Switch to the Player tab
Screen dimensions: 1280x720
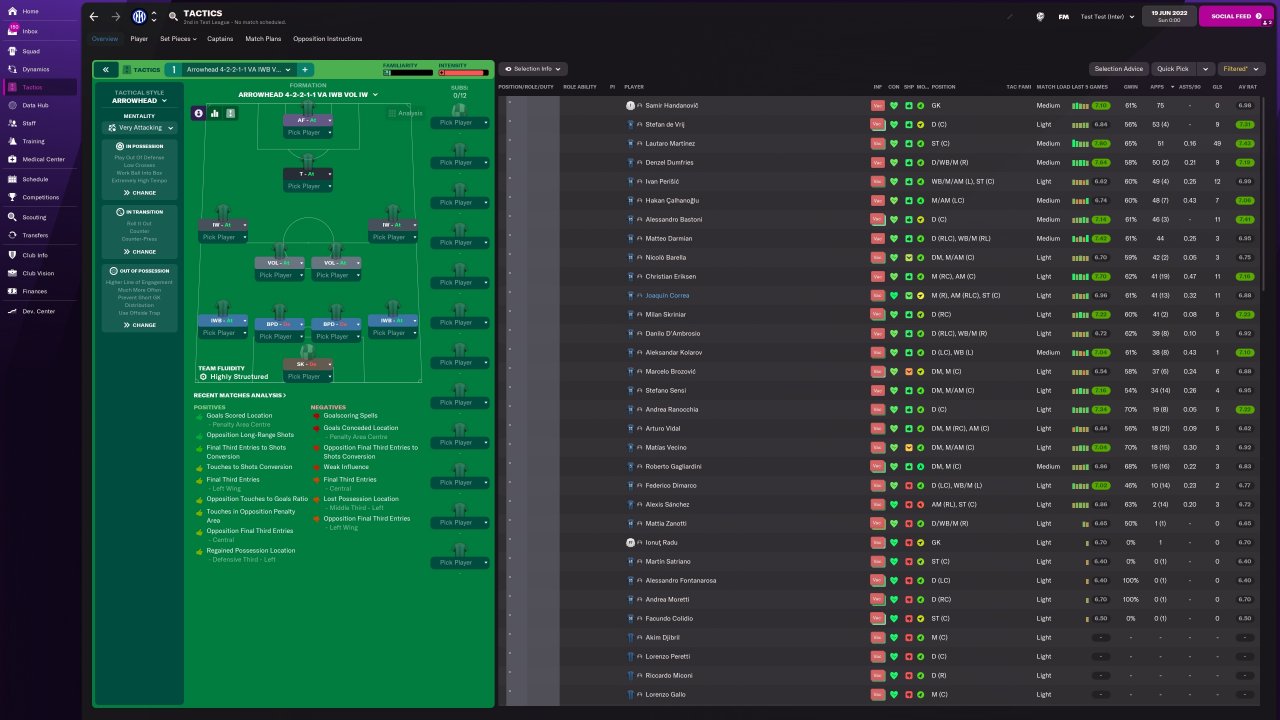click(139, 39)
